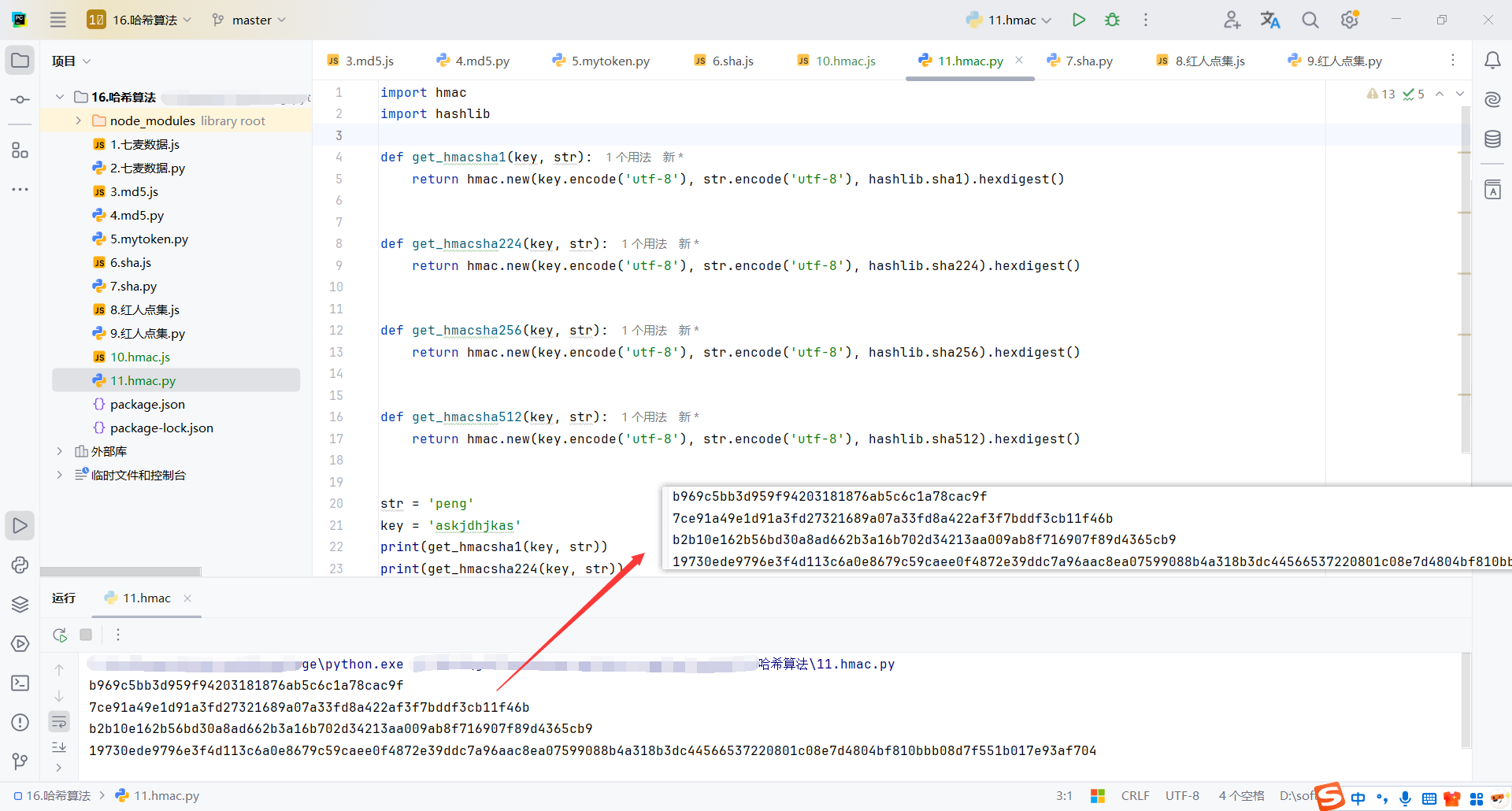The width and height of the screenshot is (1512, 811).
Task: Open the Commit tool window
Action: click(x=20, y=100)
